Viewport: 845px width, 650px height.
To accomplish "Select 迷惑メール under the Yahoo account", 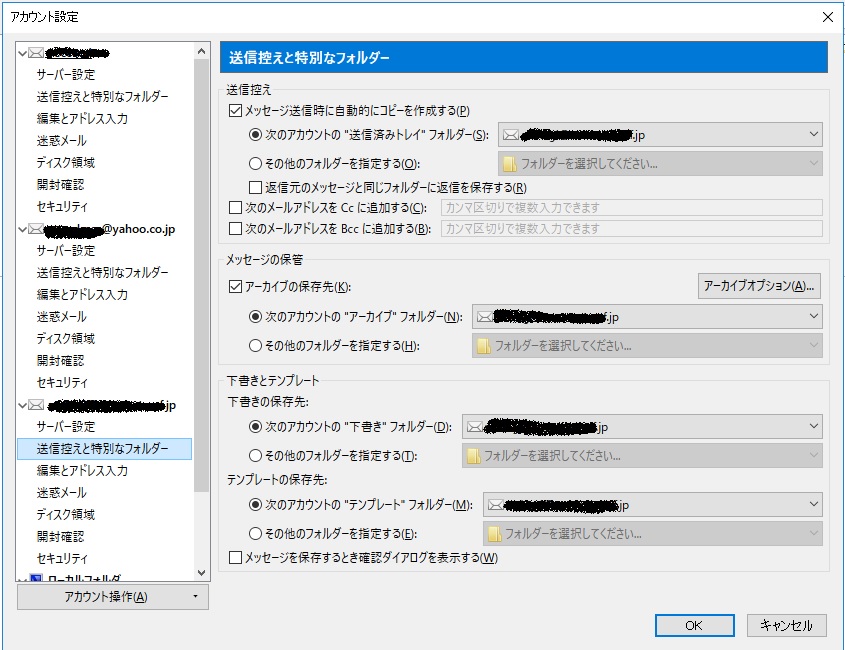I will click(62, 316).
